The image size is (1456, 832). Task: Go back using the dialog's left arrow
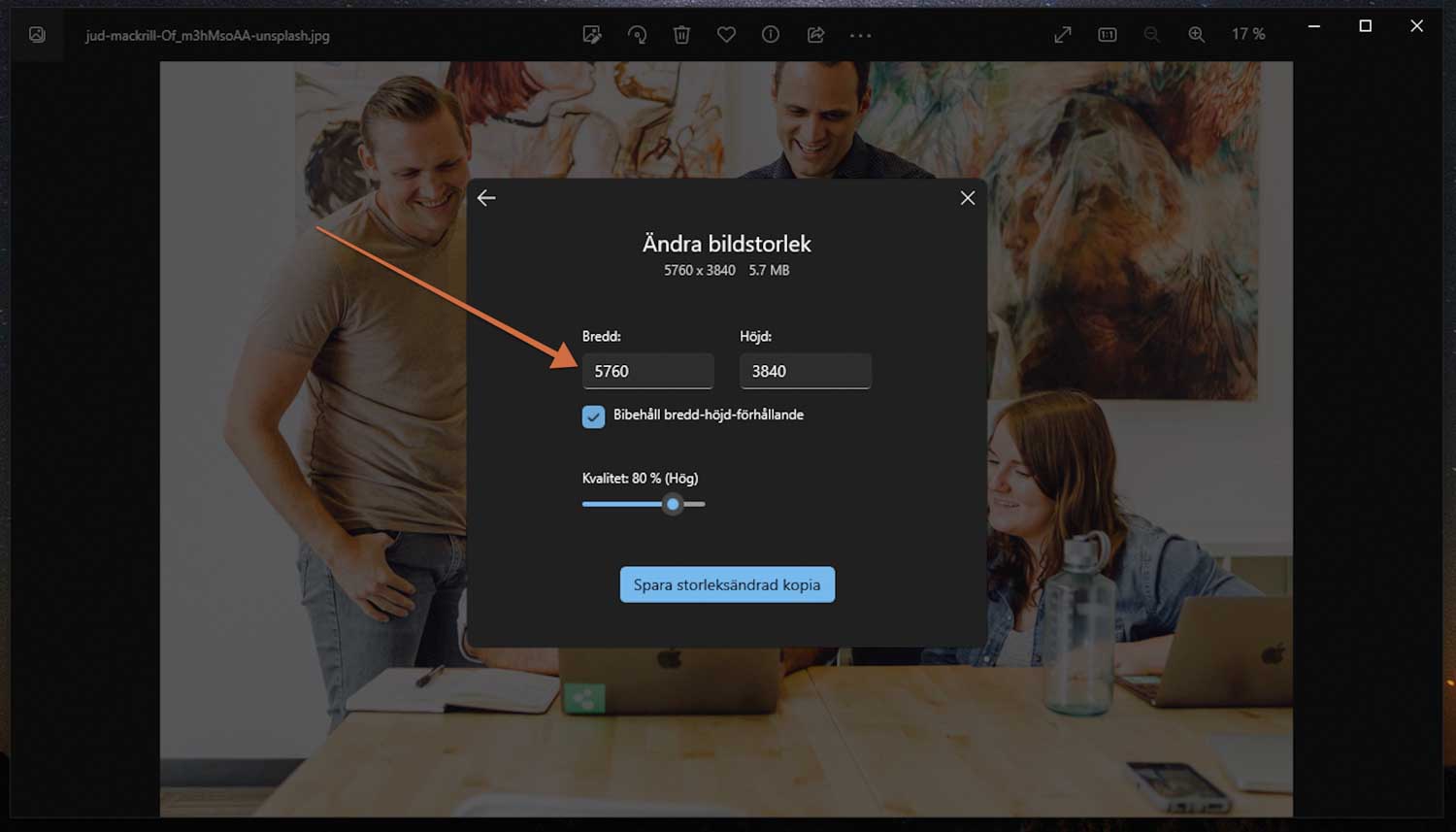(x=486, y=198)
